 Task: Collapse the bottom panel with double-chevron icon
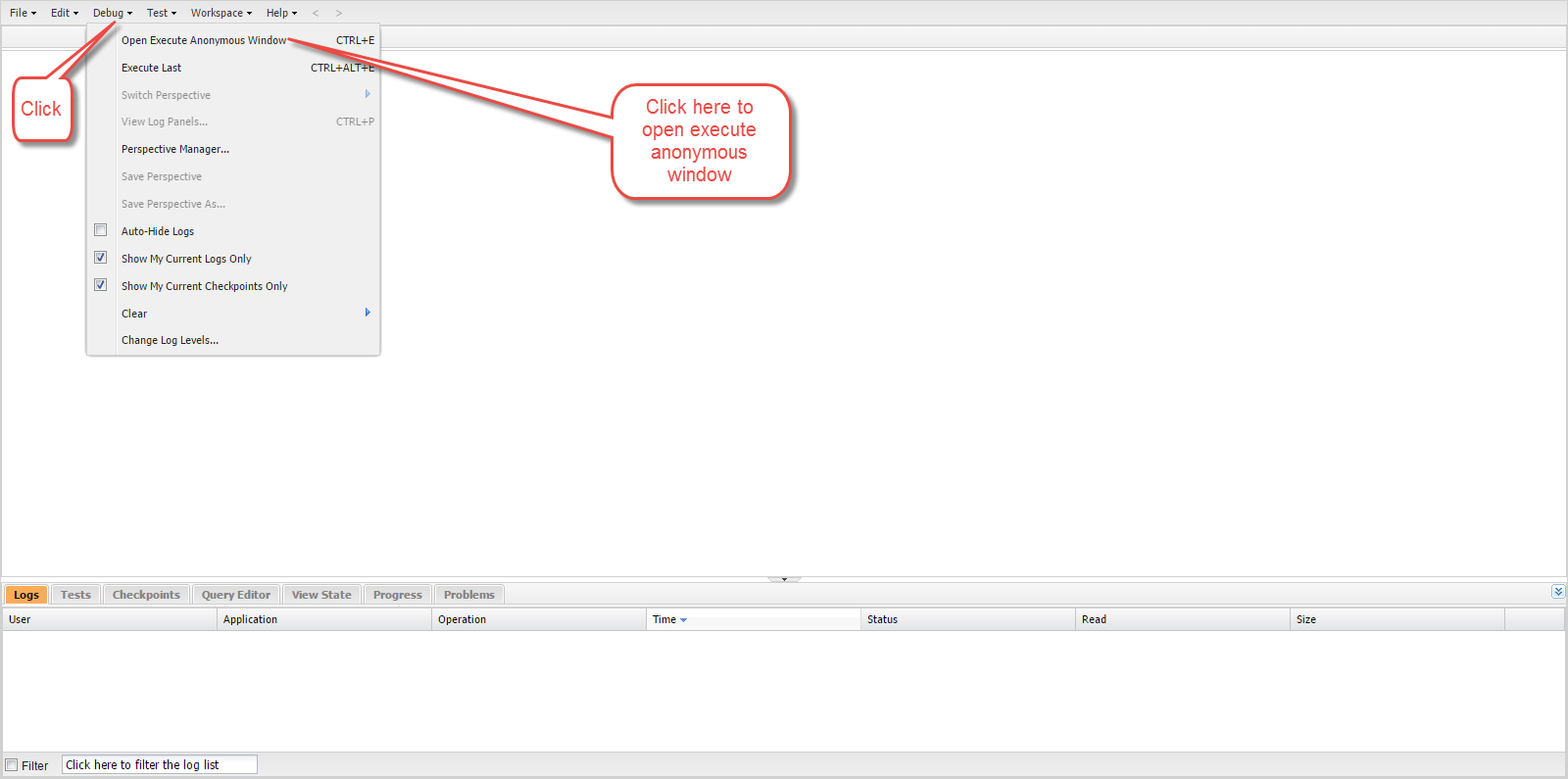1558,592
